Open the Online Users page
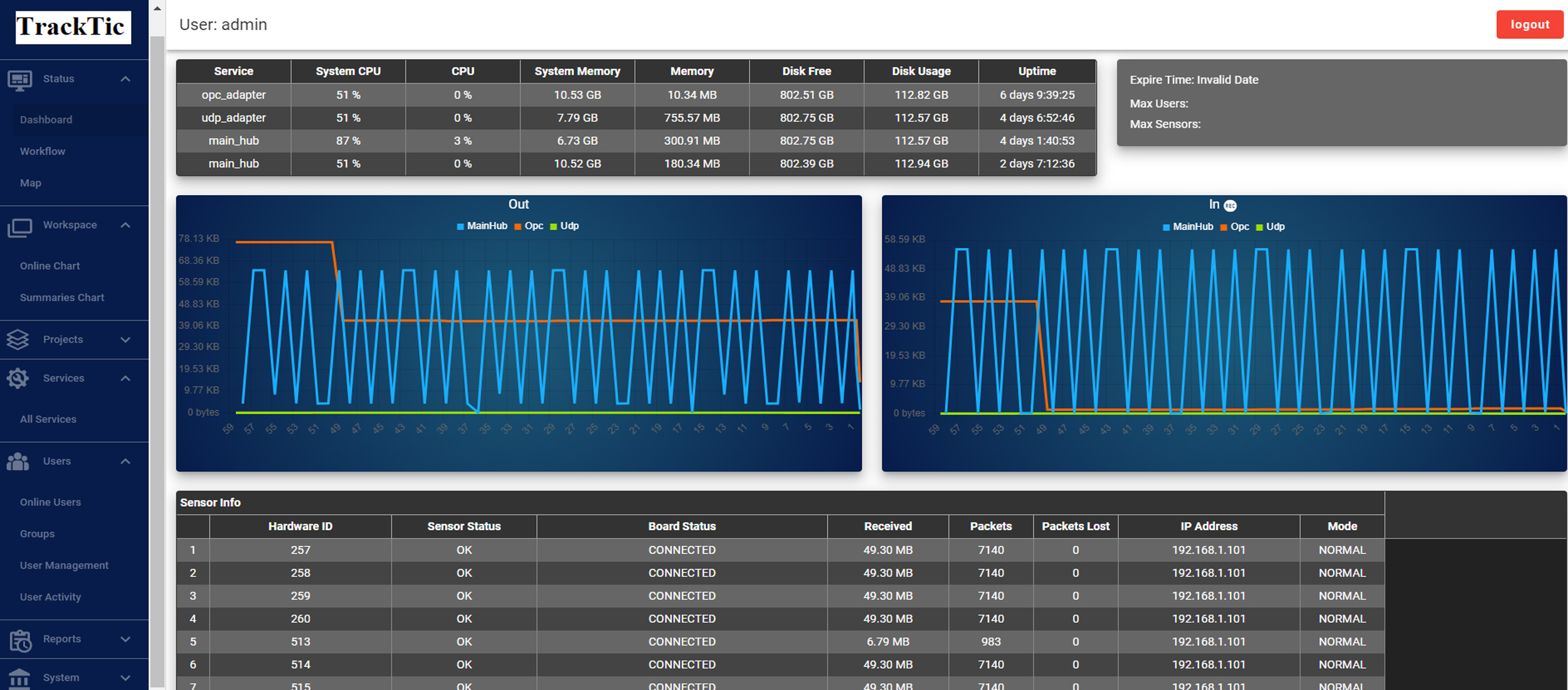The image size is (1568, 690). point(51,502)
